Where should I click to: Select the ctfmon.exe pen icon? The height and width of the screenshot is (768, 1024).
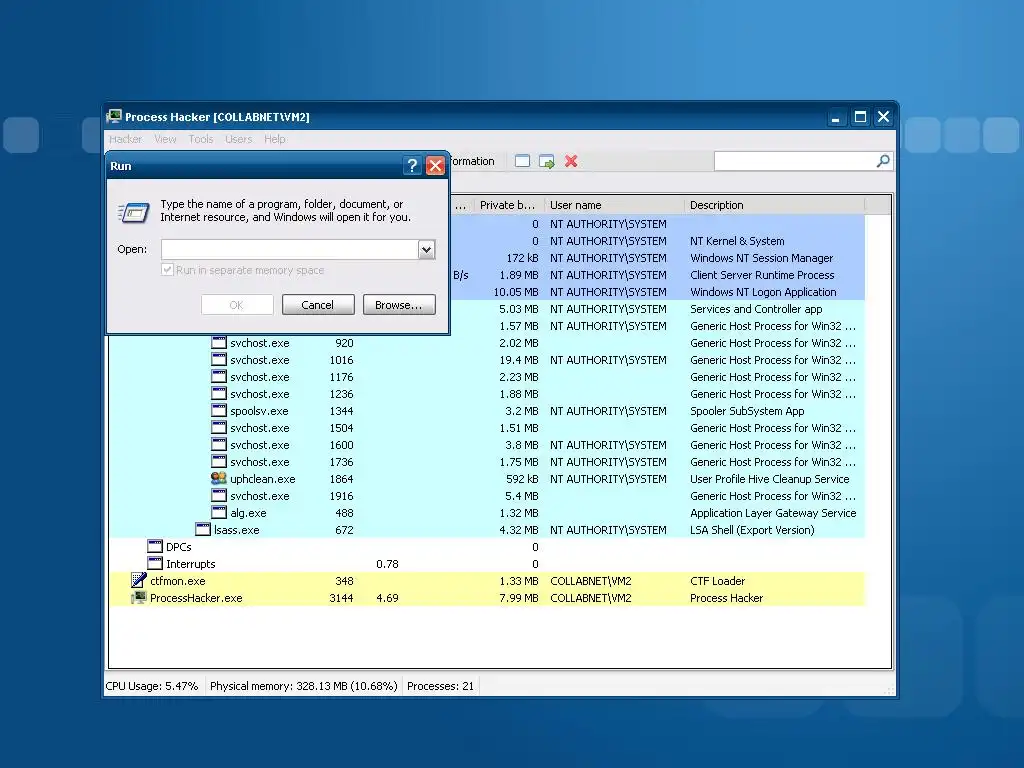click(138, 581)
